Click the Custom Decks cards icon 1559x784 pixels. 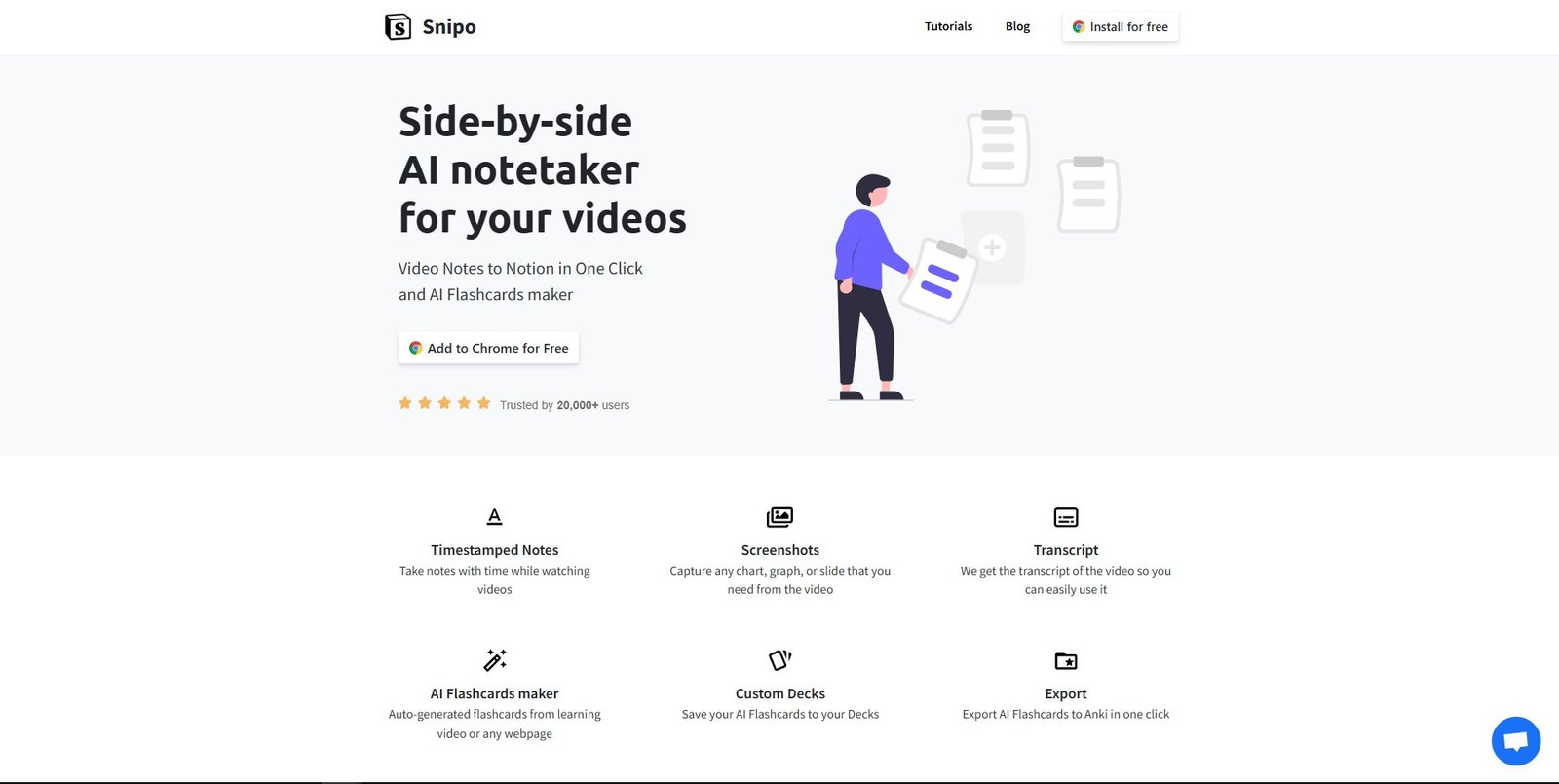tap(780, 660)
